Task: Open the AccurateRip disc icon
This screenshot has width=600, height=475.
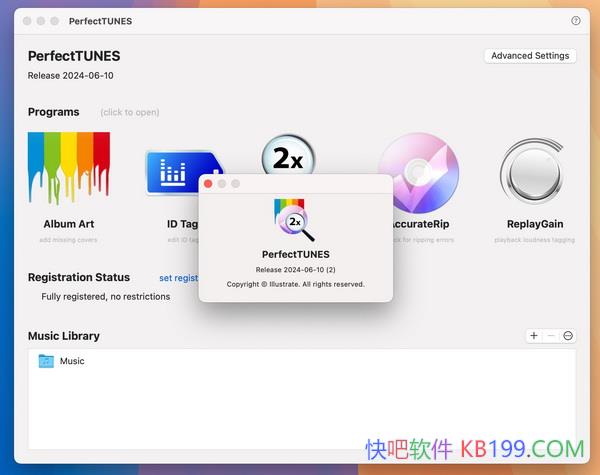Action: 418,172
